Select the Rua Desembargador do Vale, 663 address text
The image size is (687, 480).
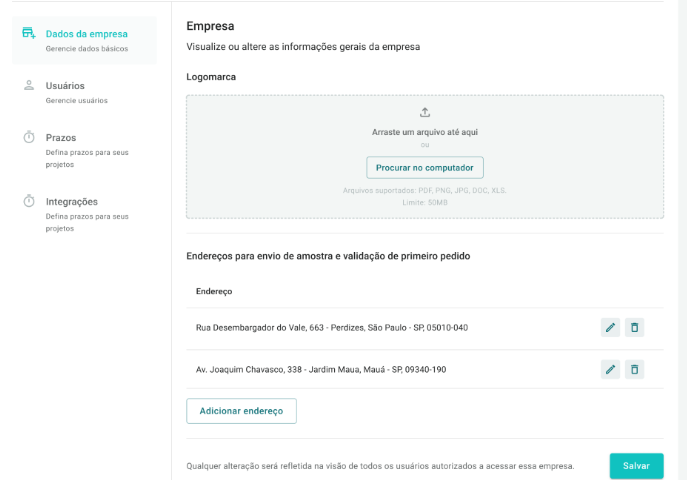click(332, 328)
